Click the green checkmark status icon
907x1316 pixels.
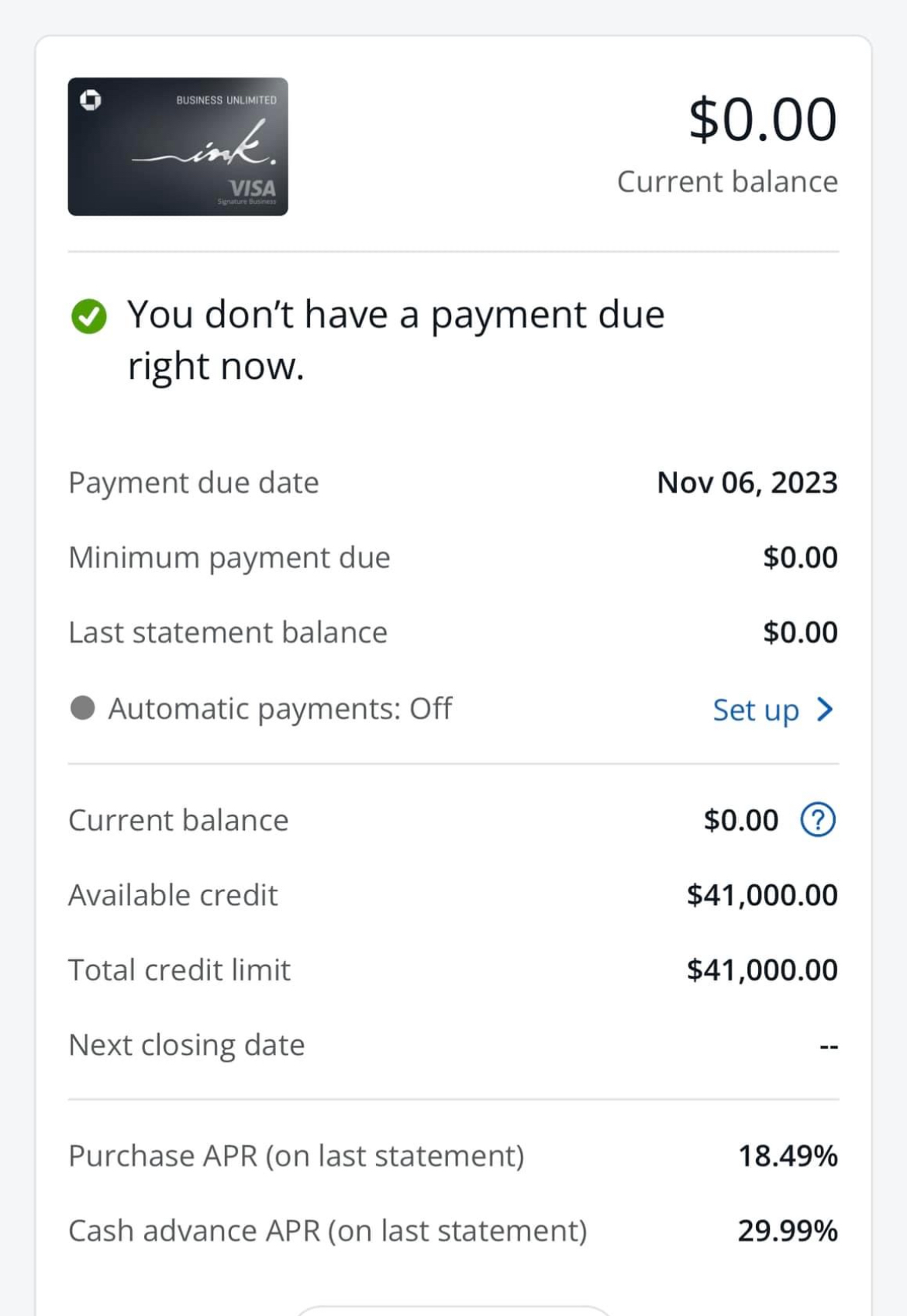(x=89, y=316)
